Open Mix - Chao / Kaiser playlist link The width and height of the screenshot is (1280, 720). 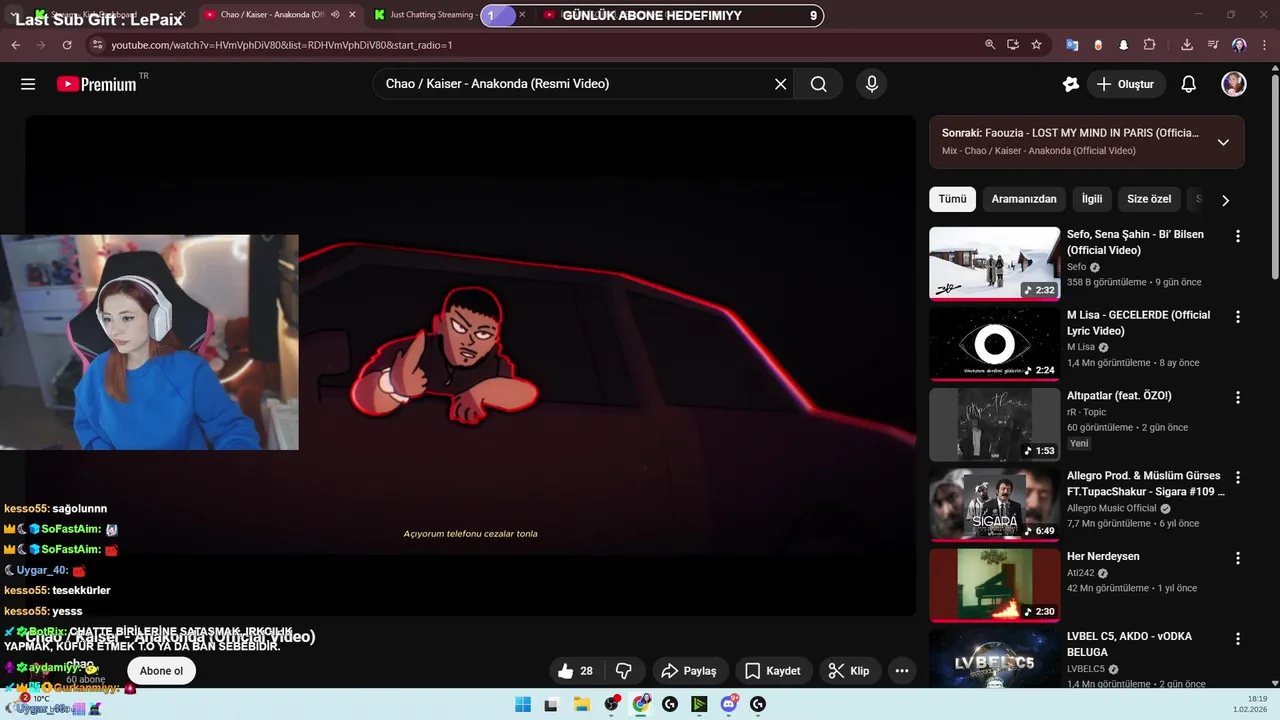pos(1039,151)
